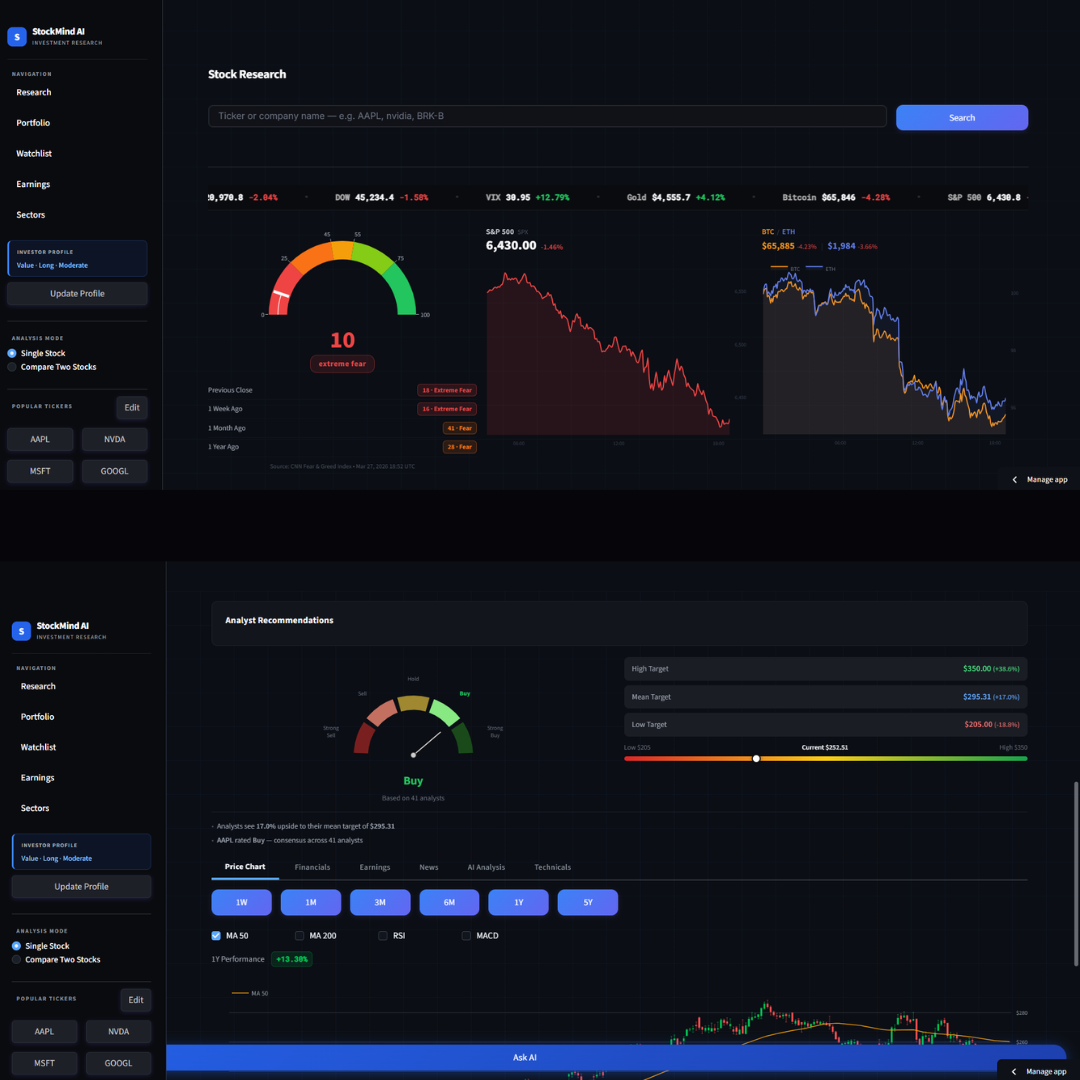Uncheck the MA 50 checkbox

click(x=215, y=935)
